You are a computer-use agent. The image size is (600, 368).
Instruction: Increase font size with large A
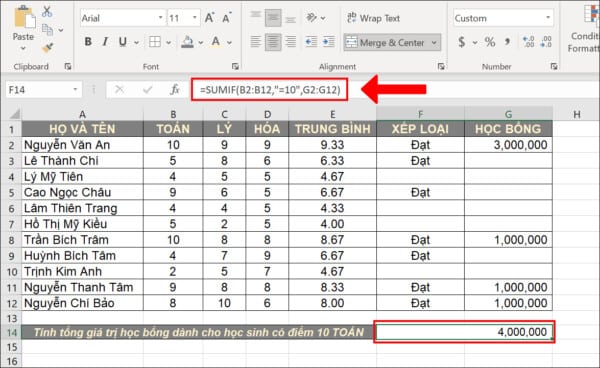tap(209, 18)
